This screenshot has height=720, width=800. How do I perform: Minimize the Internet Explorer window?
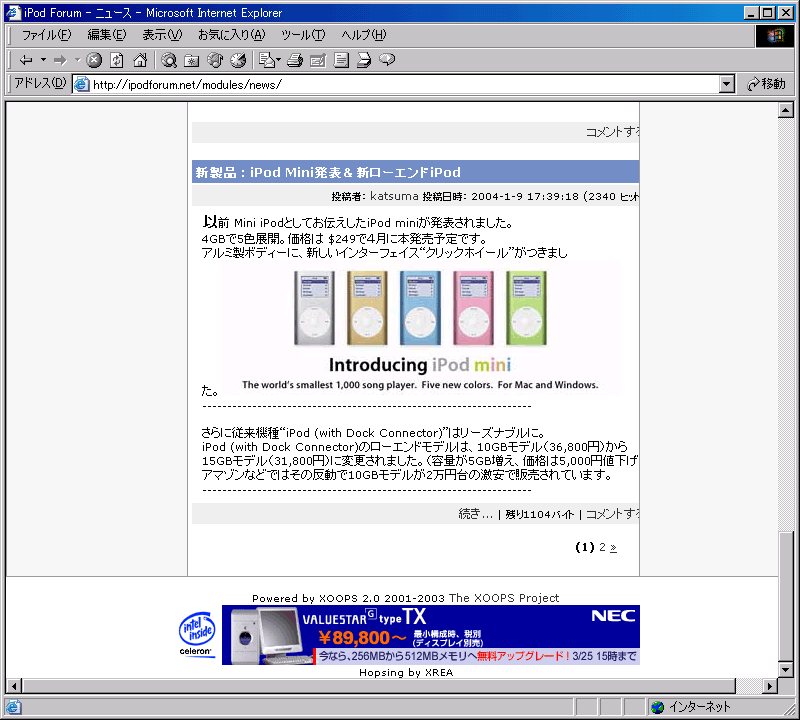click(750, 13)
